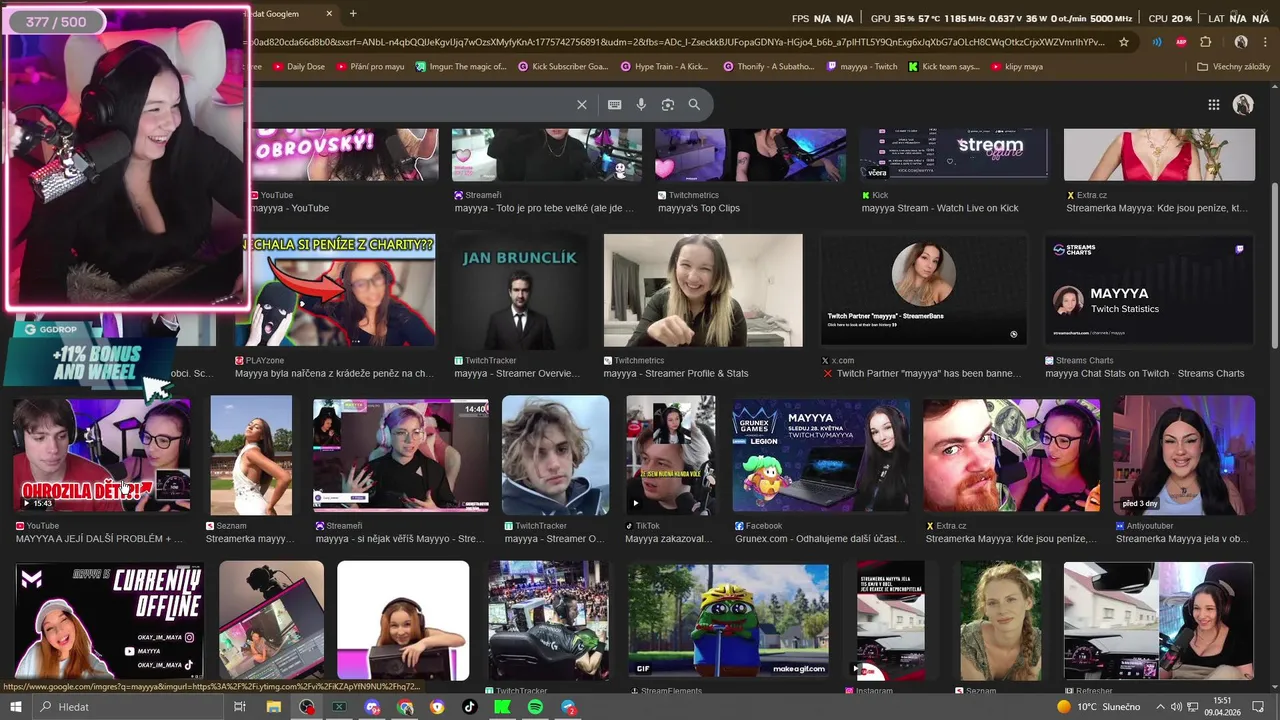
Task: Close the Google search tab
Action: tap(328, 14)
